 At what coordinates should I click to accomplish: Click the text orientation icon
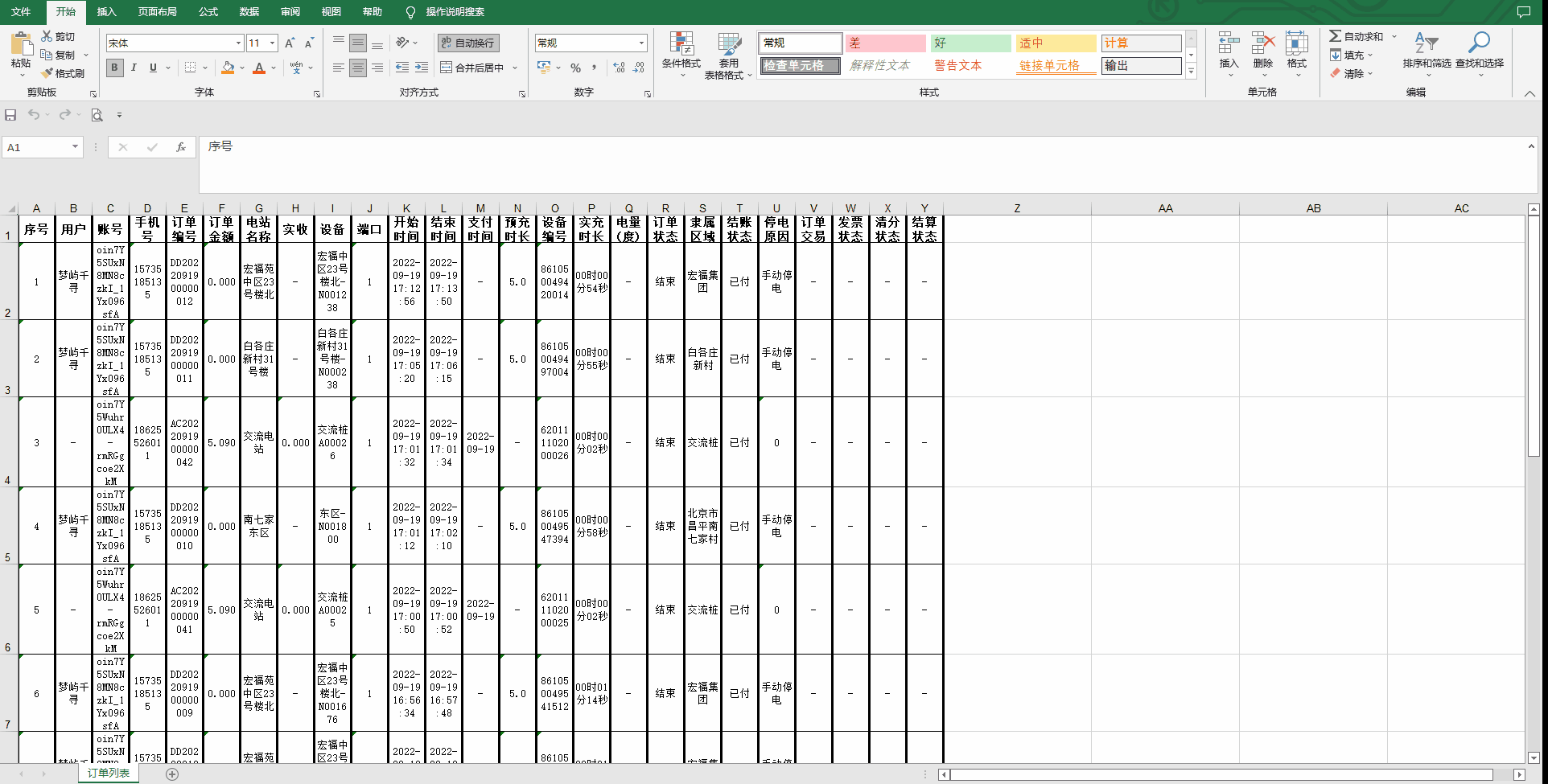(402, 43)
